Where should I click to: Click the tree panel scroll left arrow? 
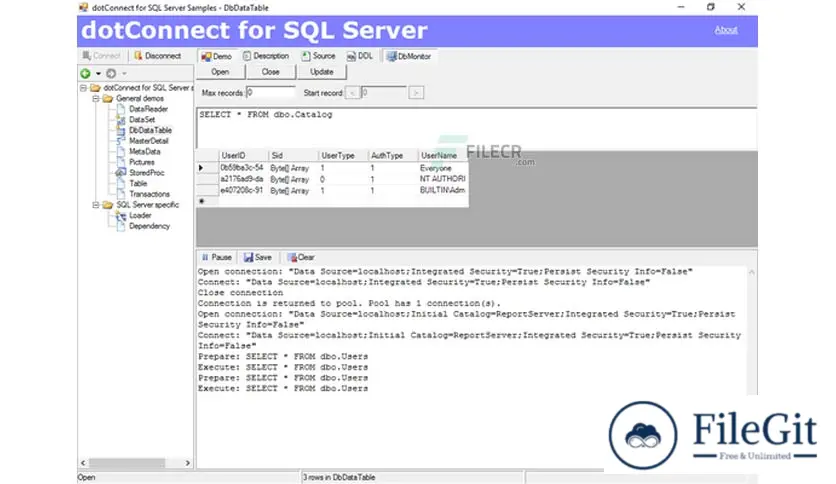[x=83, y=463]
